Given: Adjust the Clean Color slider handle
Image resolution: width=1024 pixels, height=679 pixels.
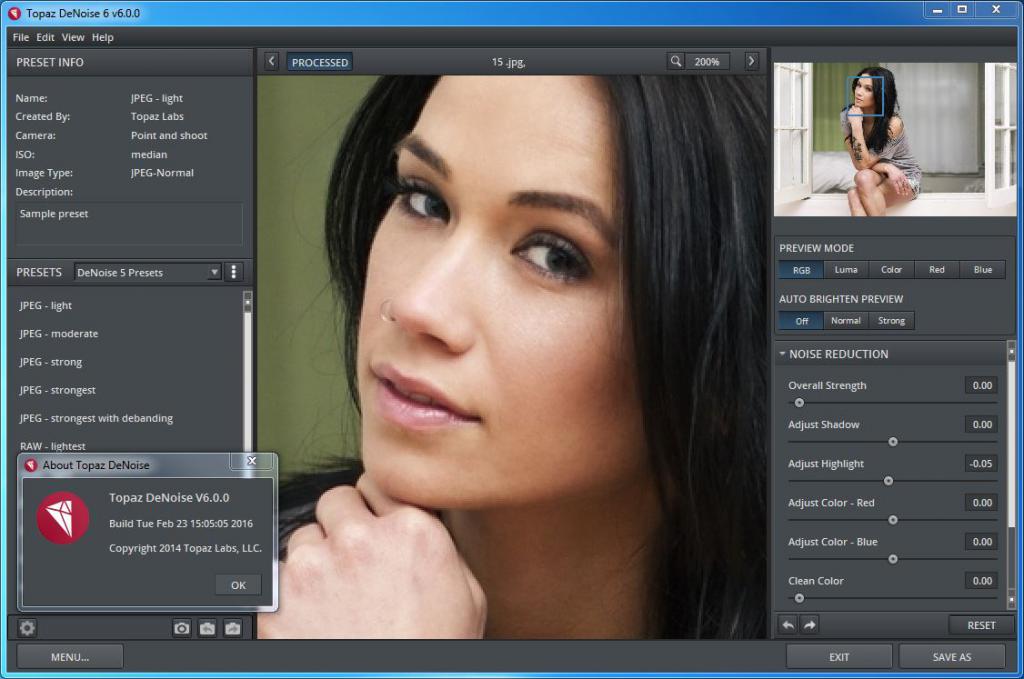Looking at the screenshot, I should pos(799,598).
